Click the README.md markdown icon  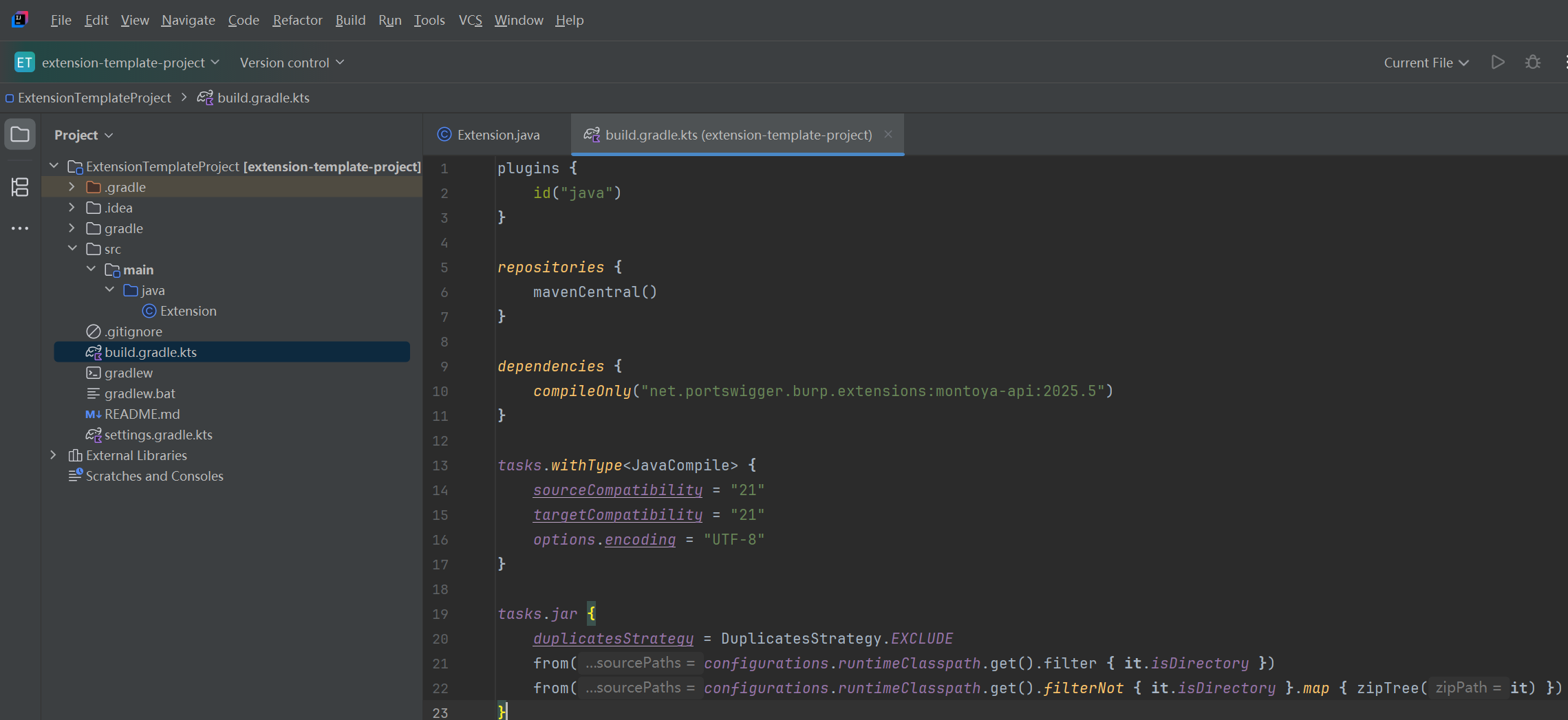click(x=94, y=414)
